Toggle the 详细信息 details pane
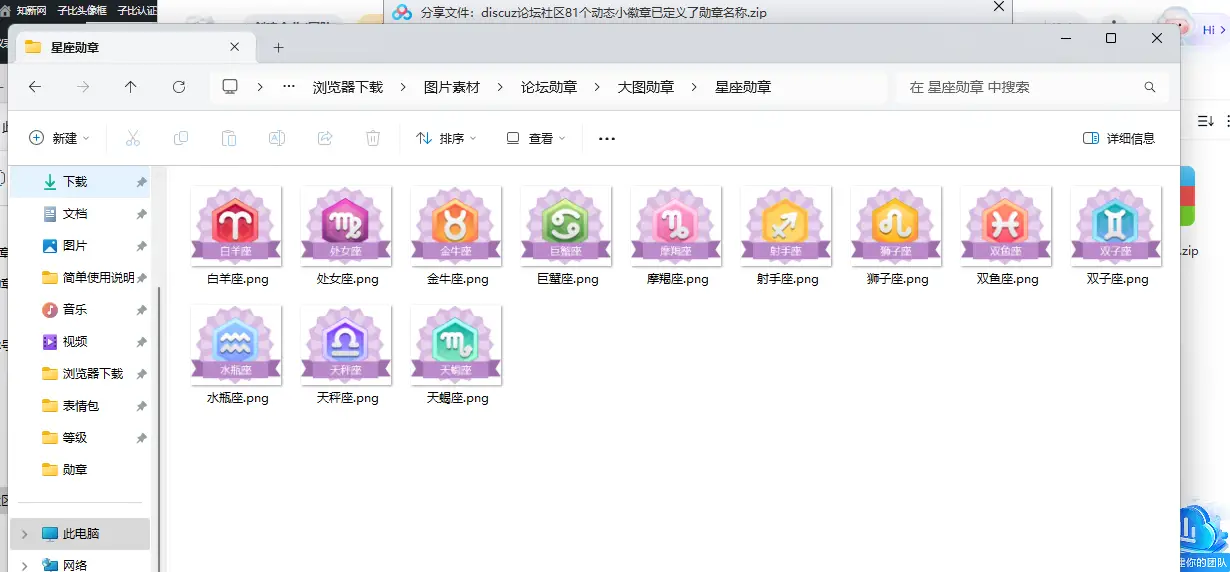The height and width of the screenshot is (572, 1230). 1119,138
